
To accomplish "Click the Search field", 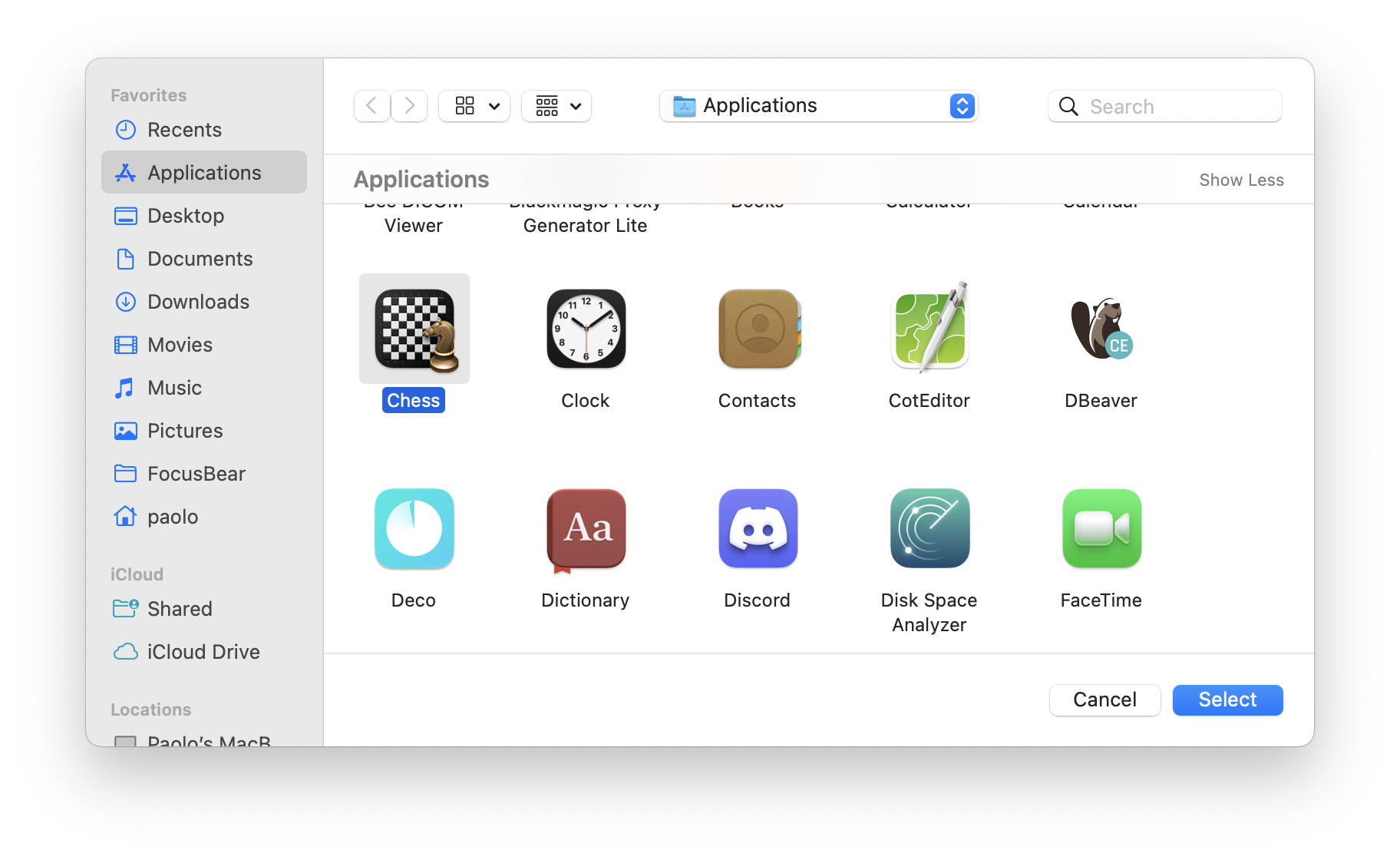I will [1165, 106].
